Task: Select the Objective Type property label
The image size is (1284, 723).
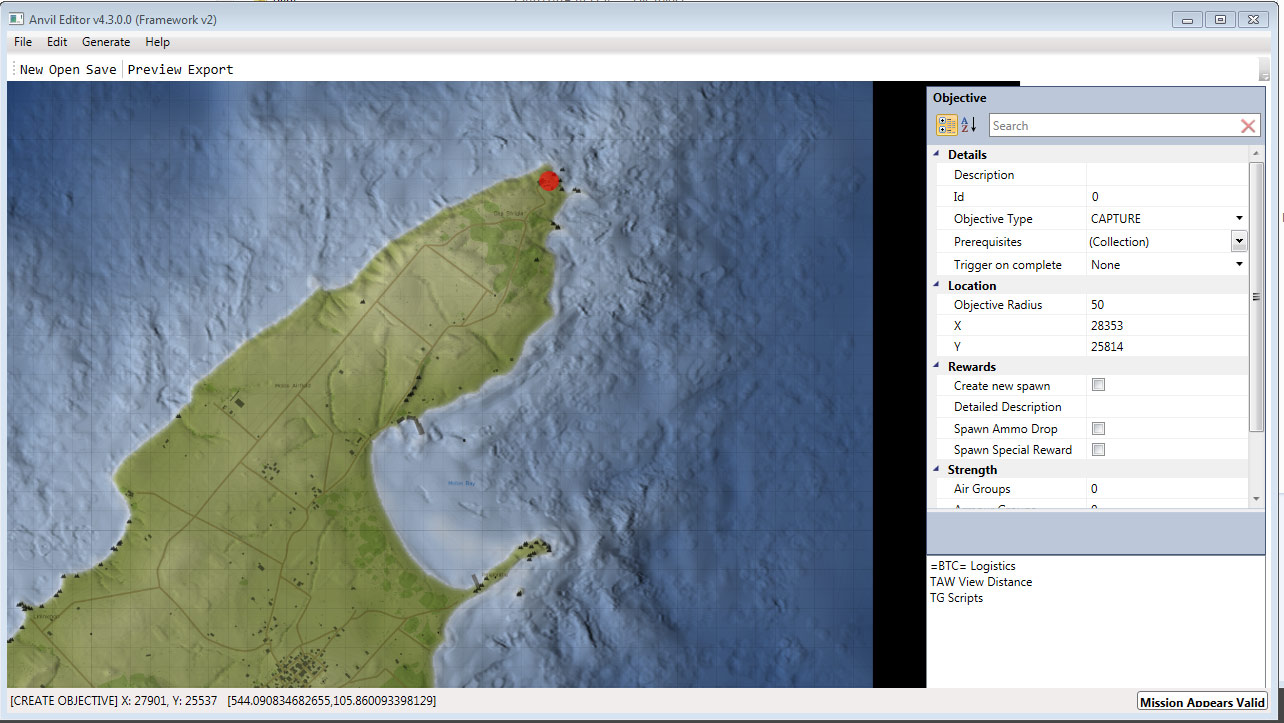Action: (x=993, y=218)
